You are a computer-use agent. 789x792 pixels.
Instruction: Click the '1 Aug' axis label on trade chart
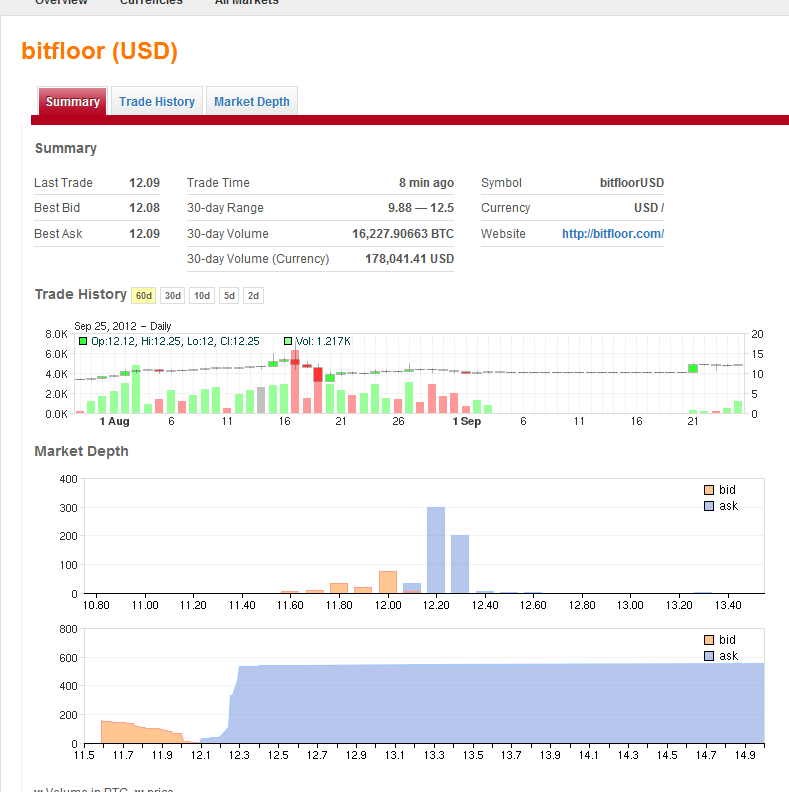pyautogui.click(x=114, y=421)
